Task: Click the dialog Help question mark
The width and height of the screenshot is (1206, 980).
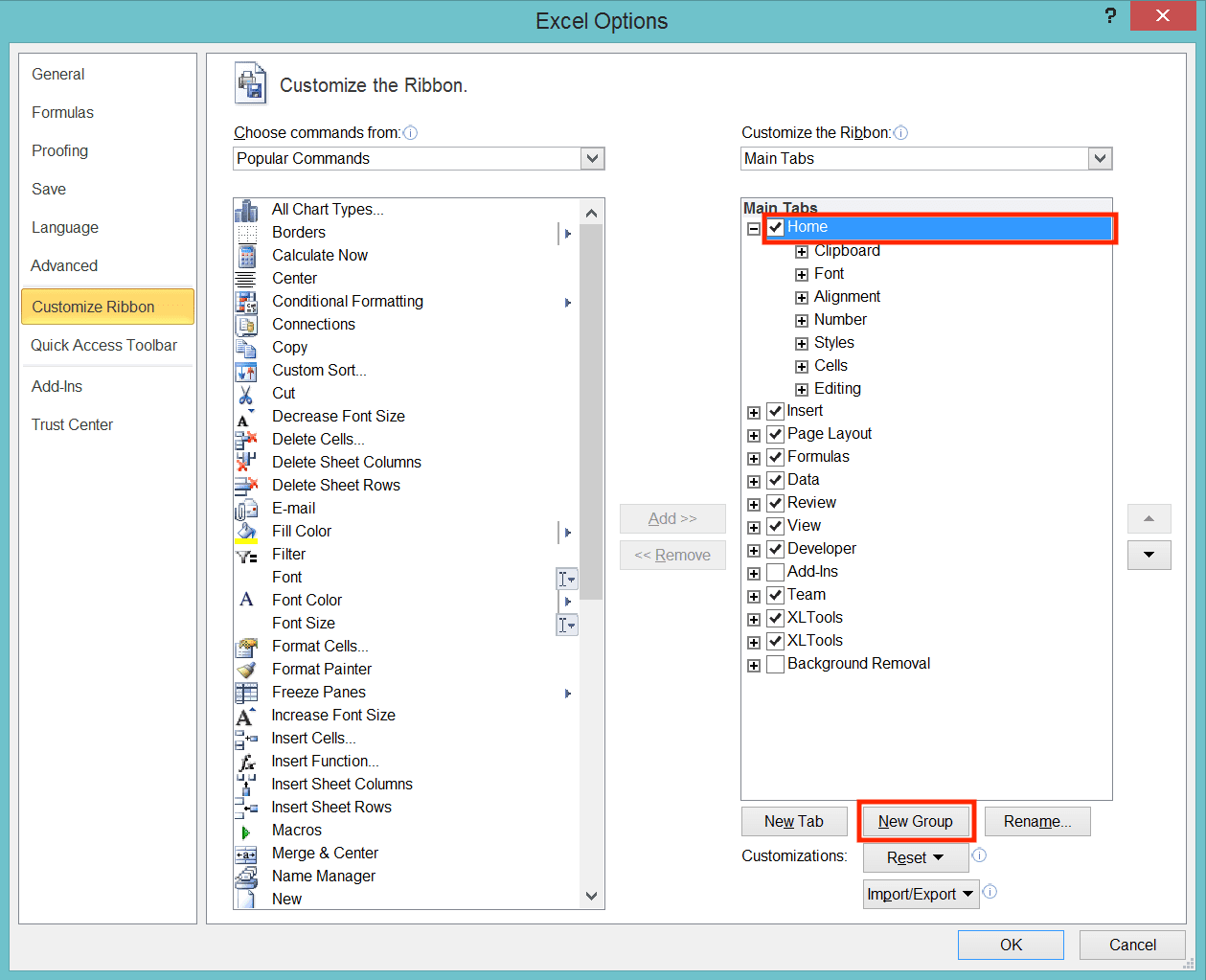Action: point(1110,15)
